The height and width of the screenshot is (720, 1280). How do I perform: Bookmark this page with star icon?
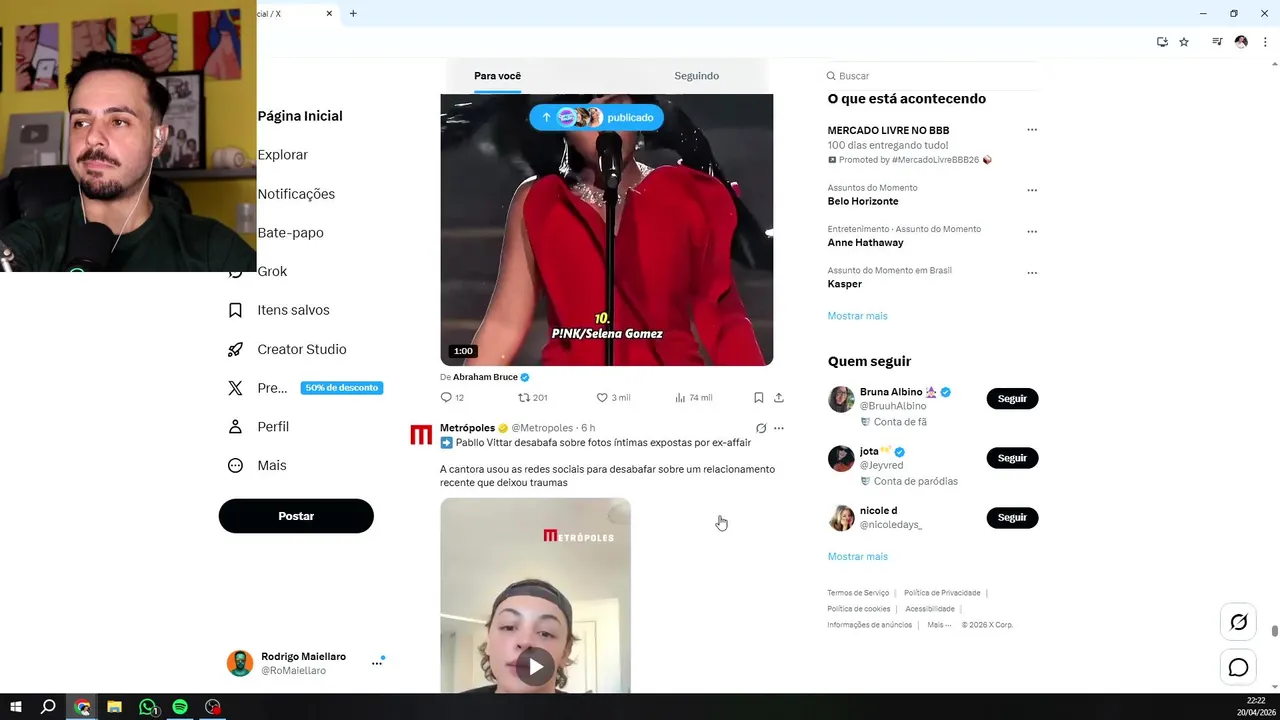[1184, 42]
